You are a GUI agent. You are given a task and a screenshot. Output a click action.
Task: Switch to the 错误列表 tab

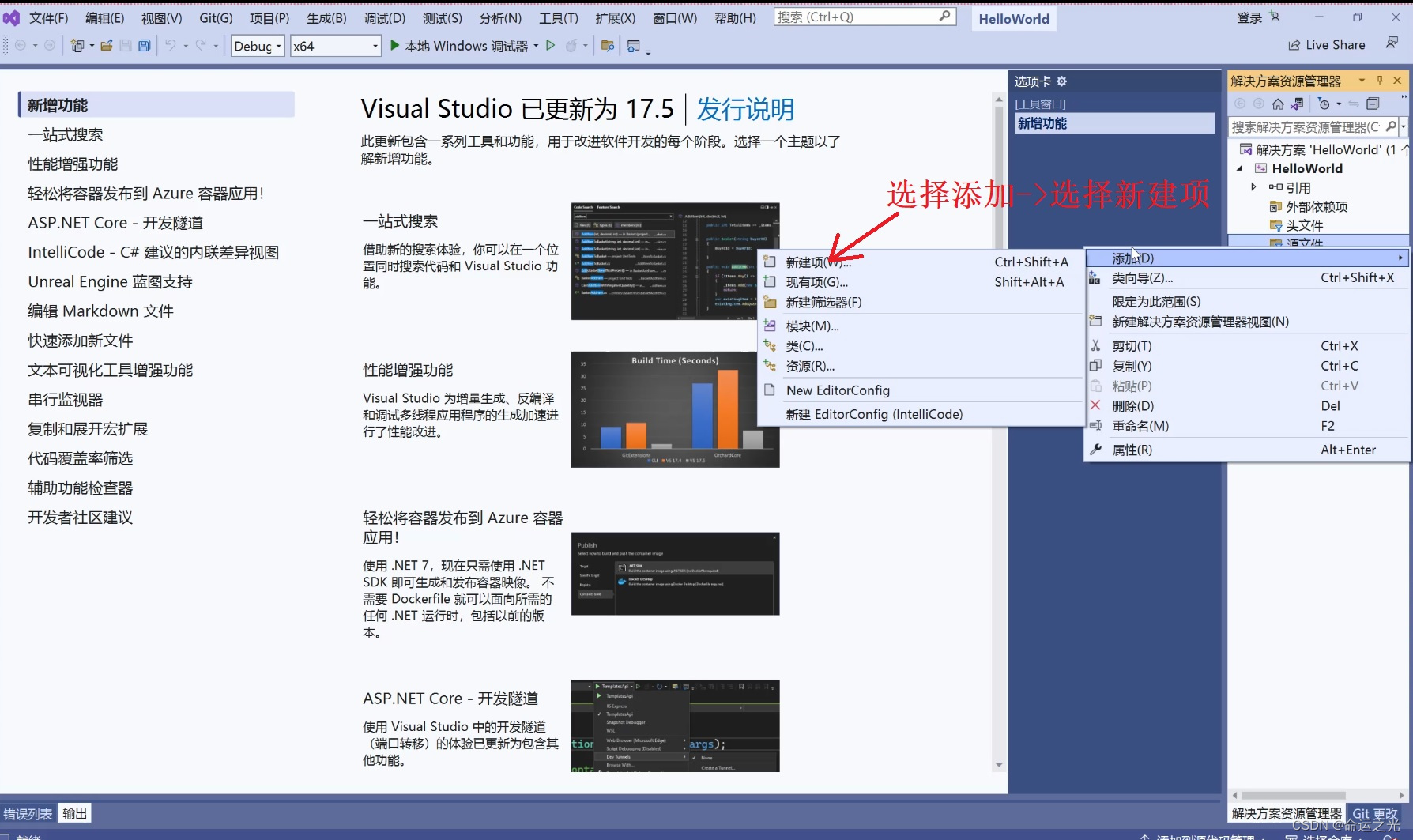(28, 814)
